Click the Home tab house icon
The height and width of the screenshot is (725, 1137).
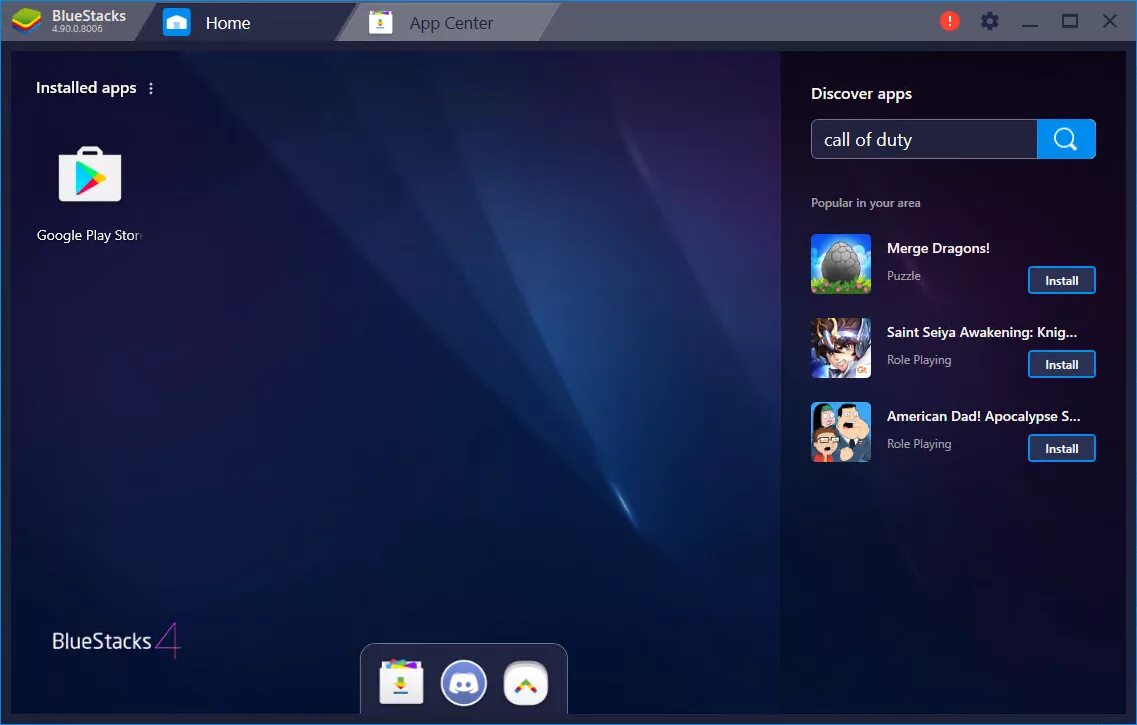point(176,22)
